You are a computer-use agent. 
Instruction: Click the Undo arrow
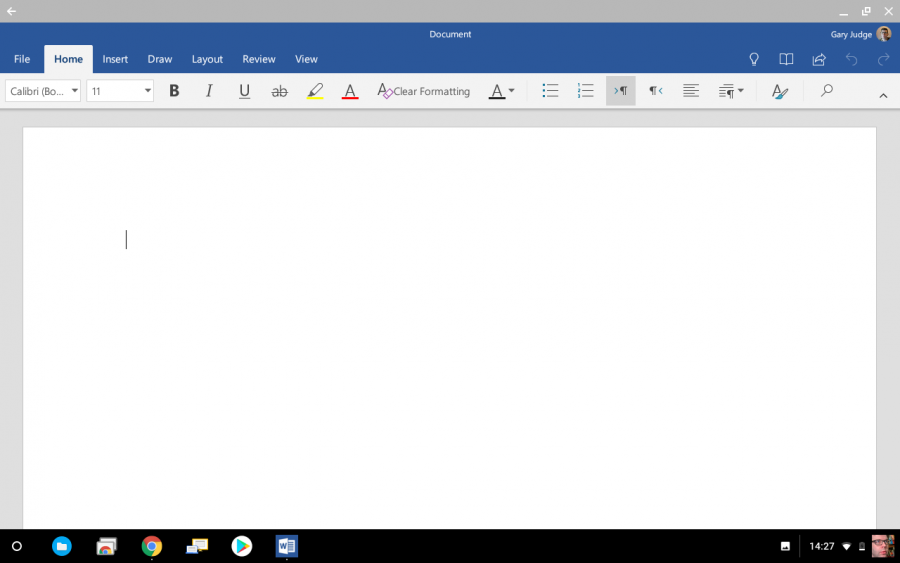pyautogui.click(x=851, y=59)
